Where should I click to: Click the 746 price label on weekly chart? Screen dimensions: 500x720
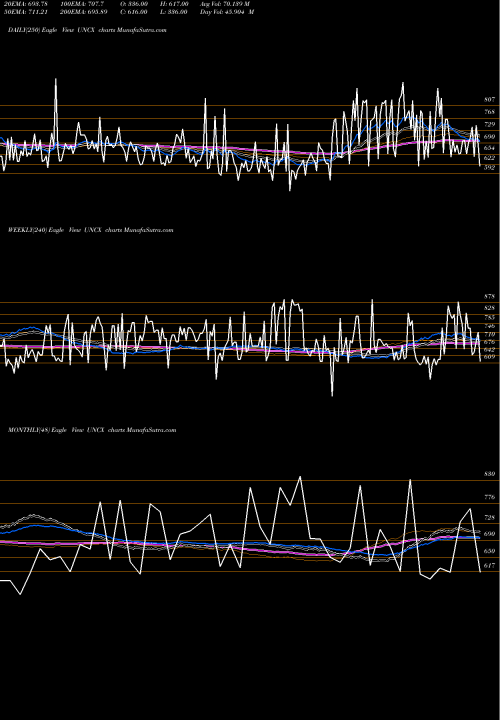pos(489,326)
